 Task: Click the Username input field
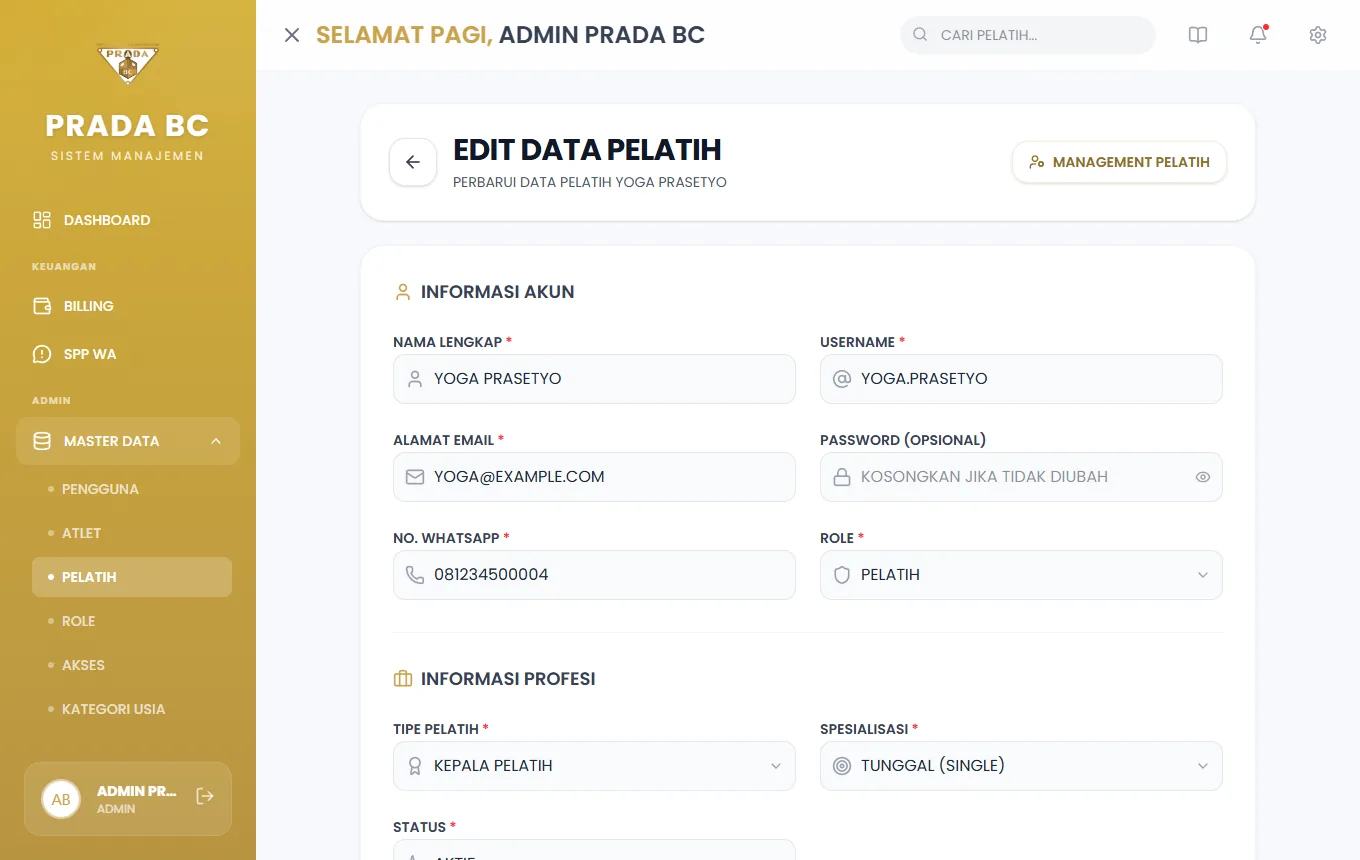pyautogui.click(x=1021, y=379)
